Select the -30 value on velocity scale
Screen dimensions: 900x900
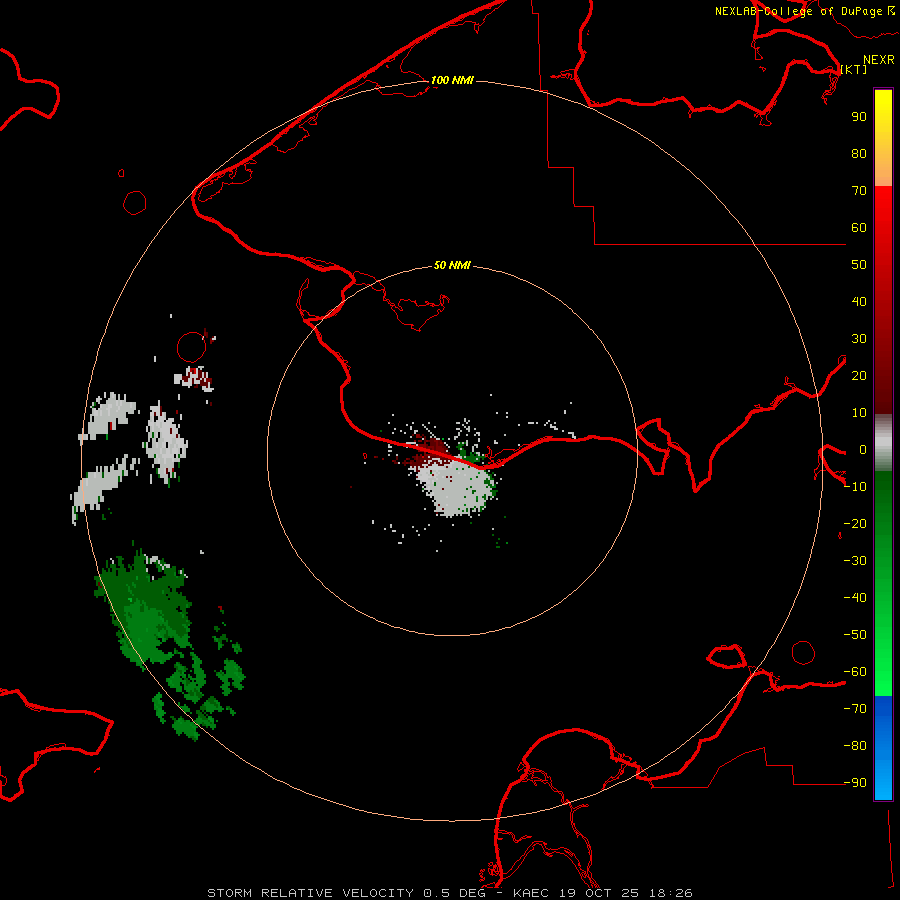pyautogui.click(x=855, y=561)
